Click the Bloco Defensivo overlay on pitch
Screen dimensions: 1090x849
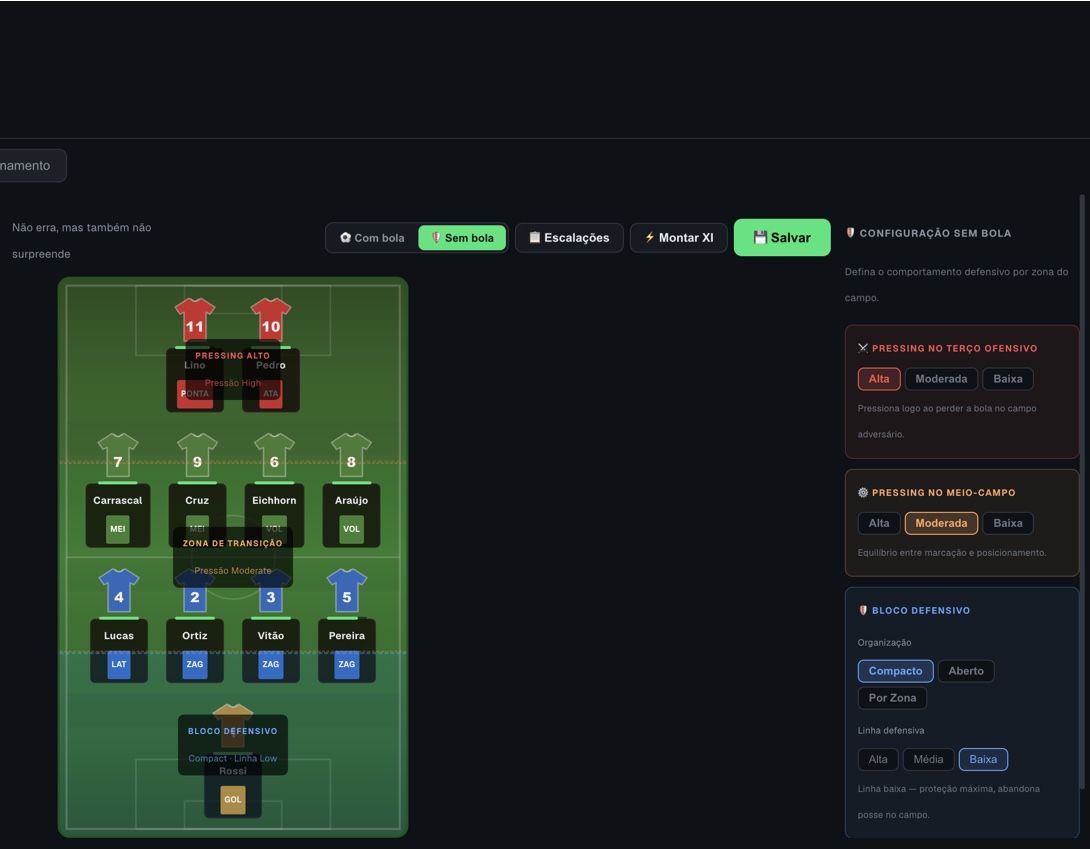coord(233,745)
